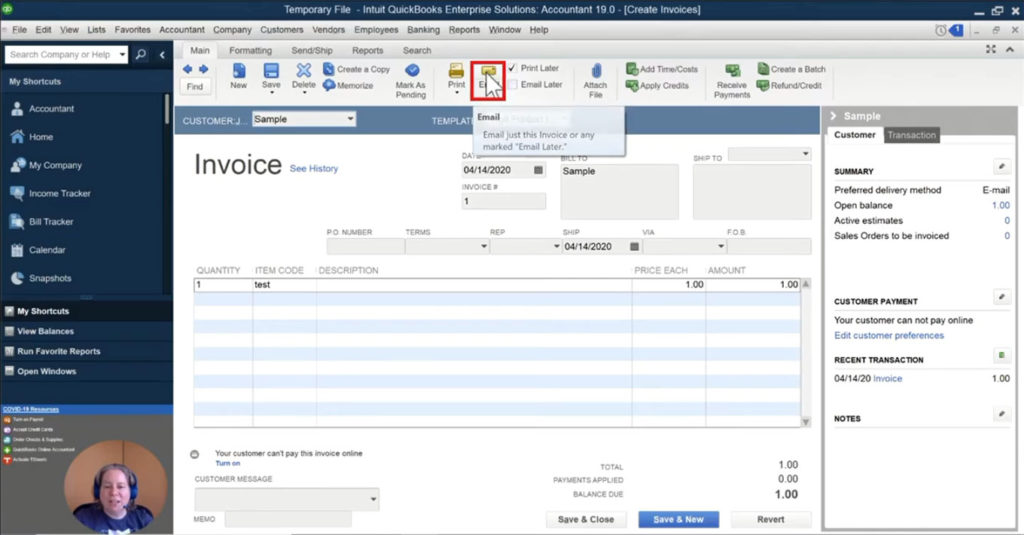1024x535 pixels.
Task: Open the Vendors menu
Action: tap(328, 30)
